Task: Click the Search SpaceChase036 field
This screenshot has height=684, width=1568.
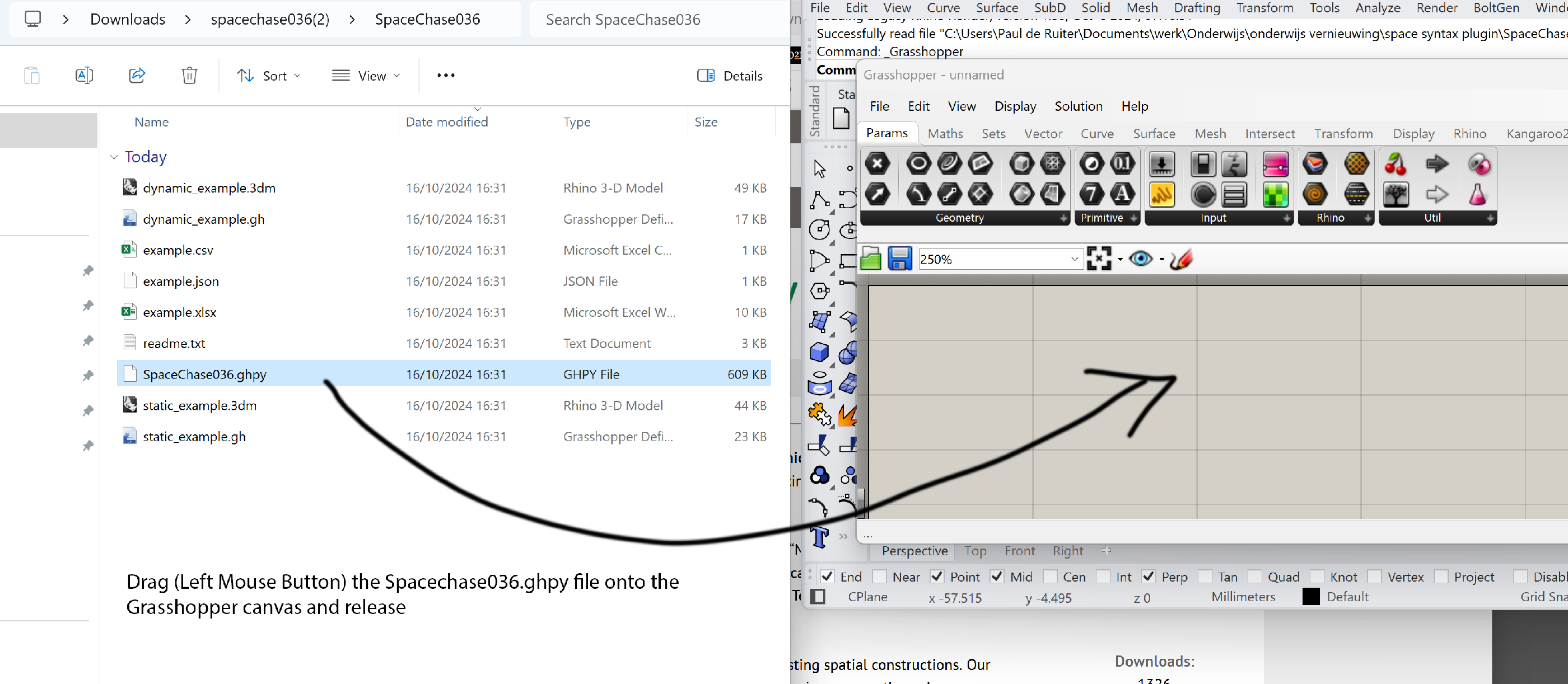Action: click(659, 20)
